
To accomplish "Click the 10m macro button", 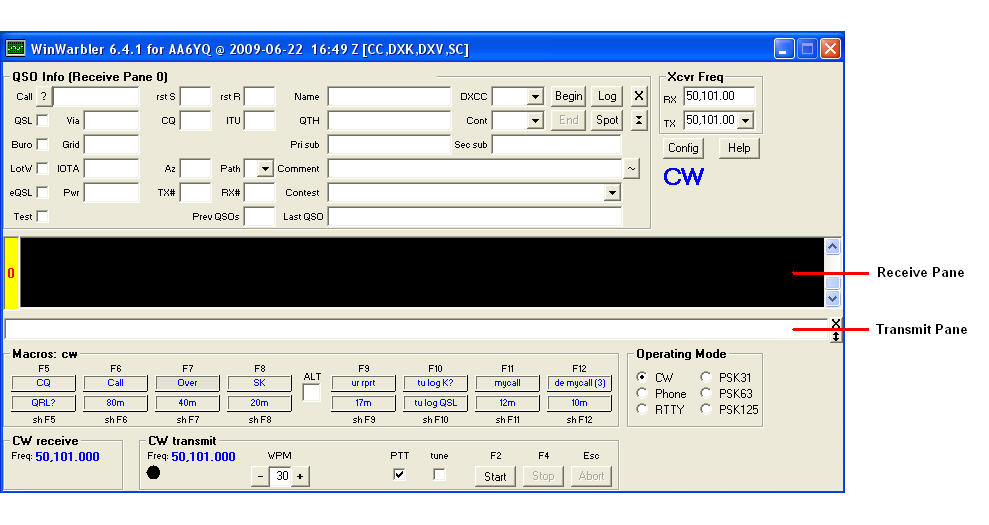I will pos(579,403).
